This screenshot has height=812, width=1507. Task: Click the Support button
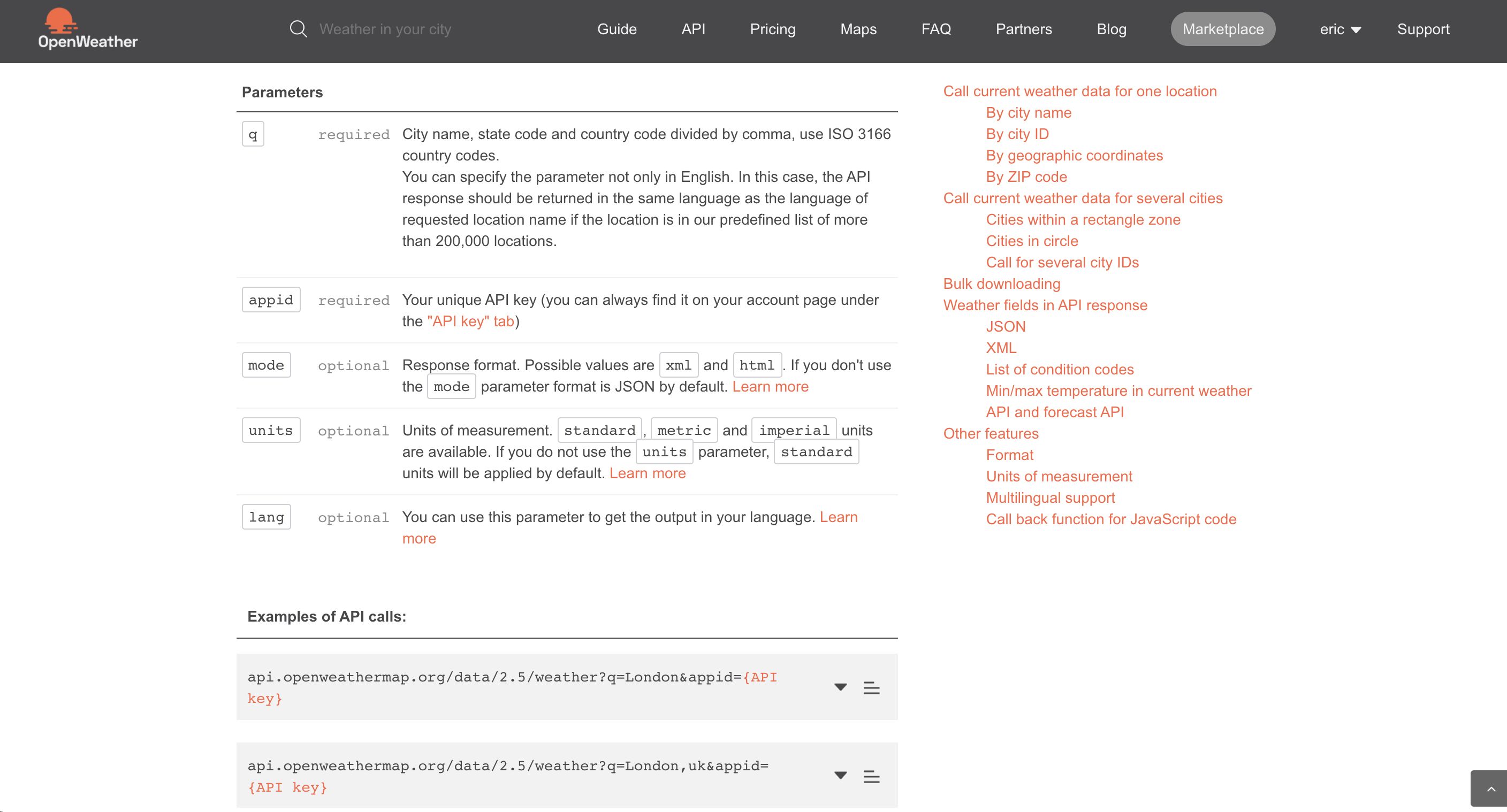coord(1424,29)
